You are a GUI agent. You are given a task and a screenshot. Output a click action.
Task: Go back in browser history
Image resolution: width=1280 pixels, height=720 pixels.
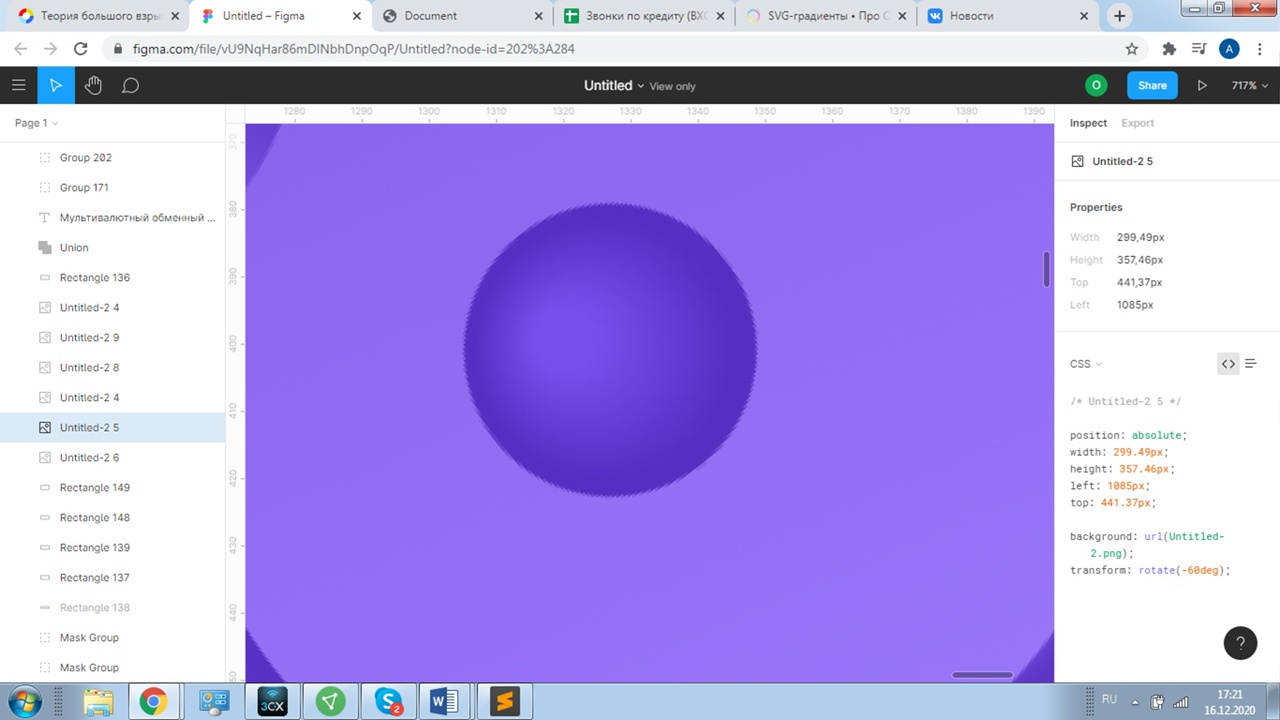click(x=20, y=48)
